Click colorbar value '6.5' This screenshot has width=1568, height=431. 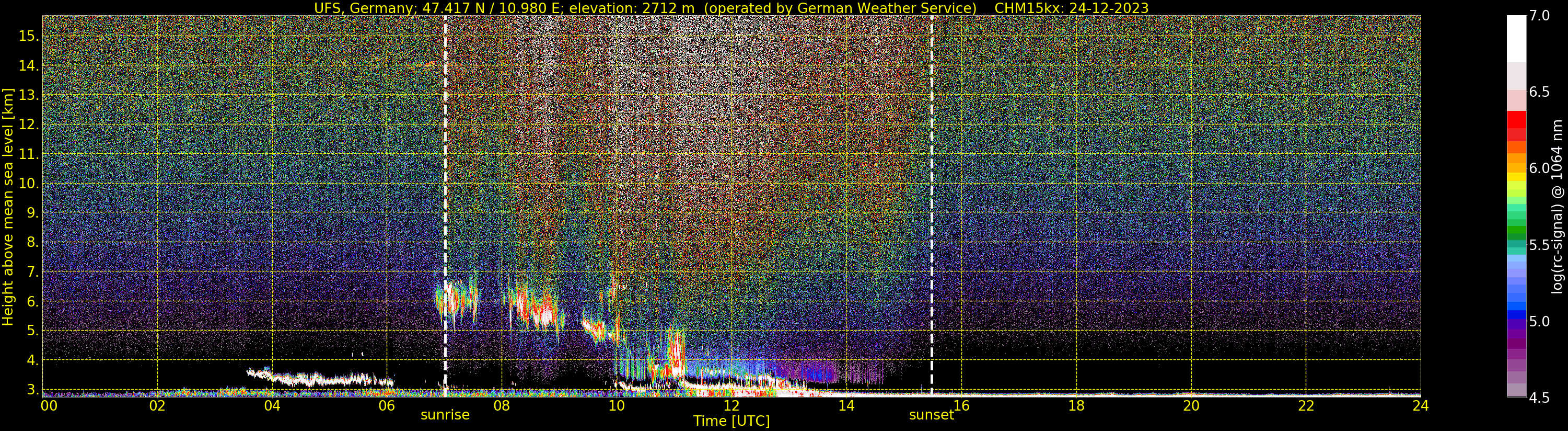[x=1538, y=92]
